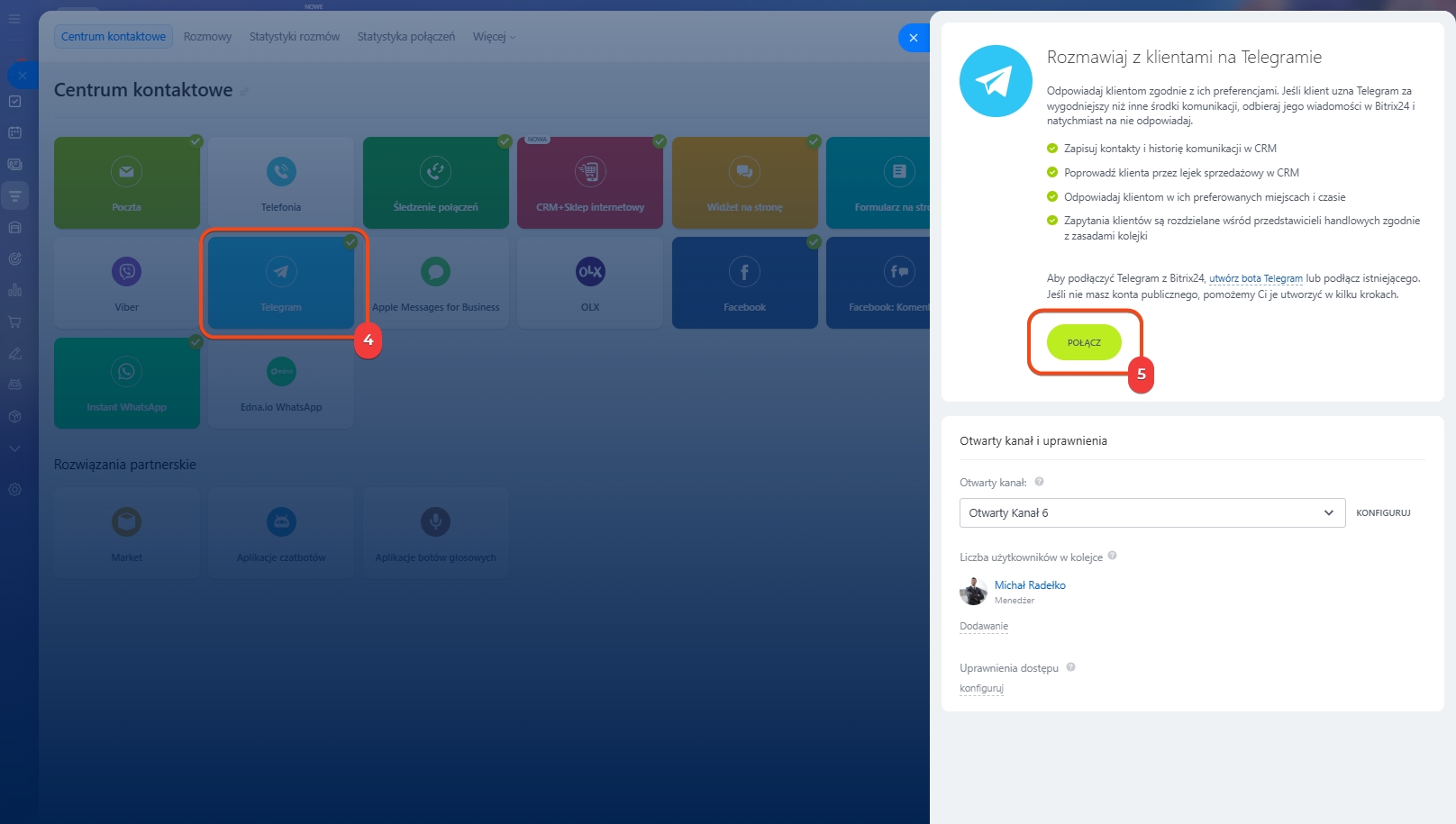The height and width of the screenshot is (824, 1456).
Task: Show help for Liczba użytkowników w kolejce
Action: coord(1112,556)
